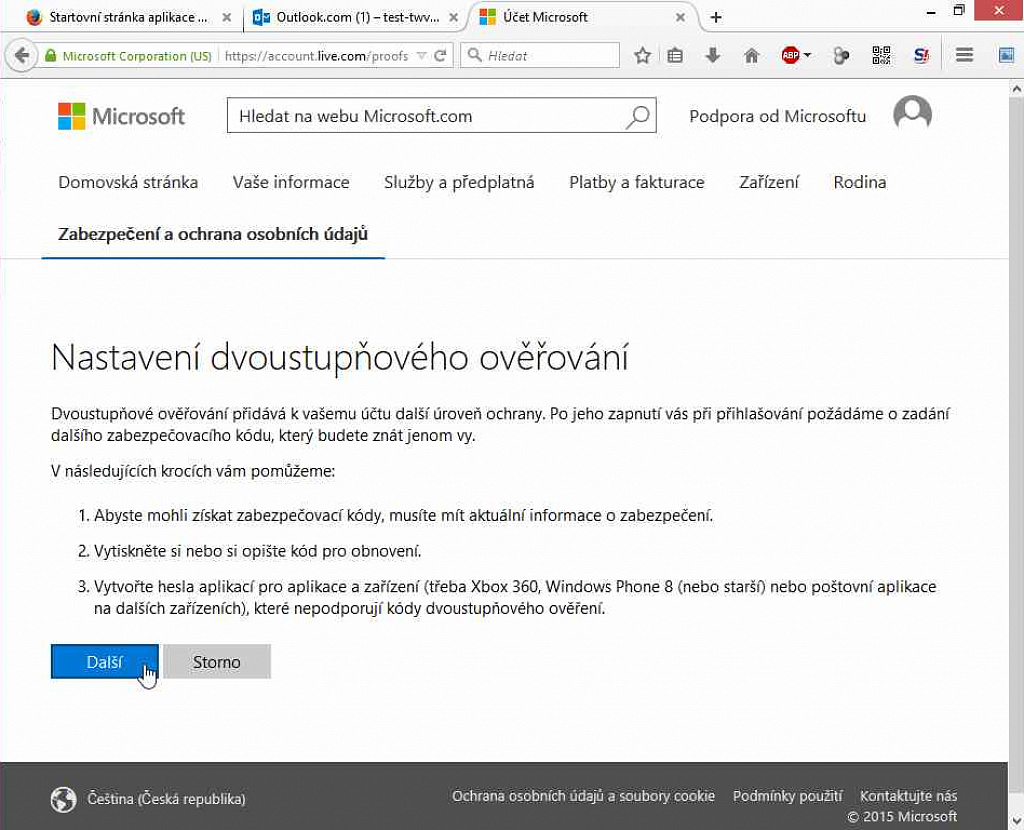Go to the browser Home icon
This screenshot has width=1024, height=830.
point(751,56)
